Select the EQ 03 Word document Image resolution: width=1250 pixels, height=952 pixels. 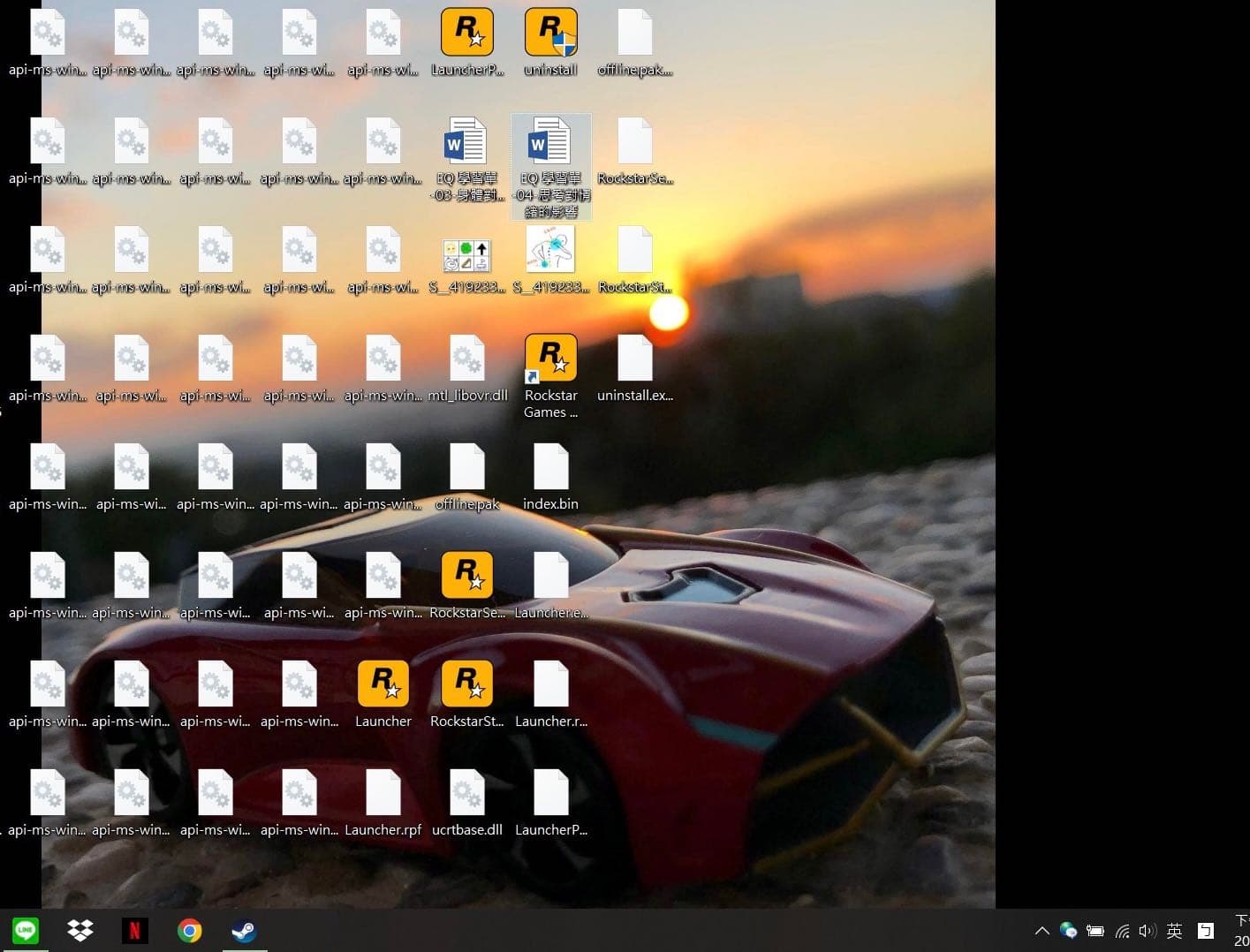point(466,141)
